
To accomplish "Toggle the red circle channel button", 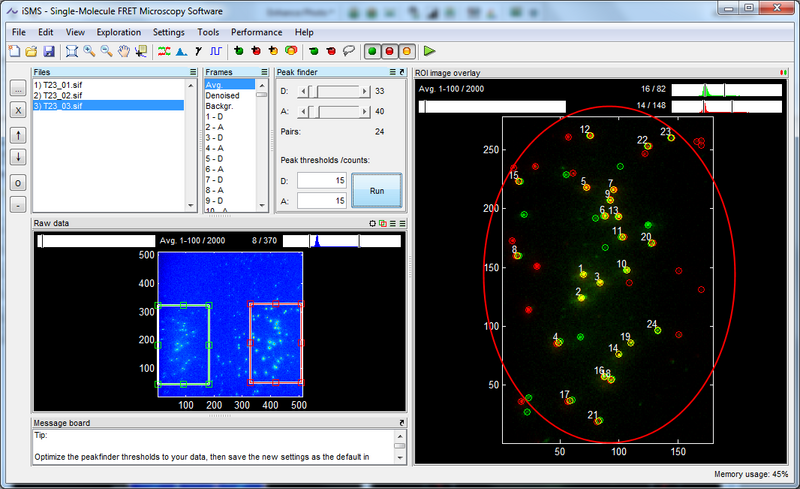I will (389, 50).
